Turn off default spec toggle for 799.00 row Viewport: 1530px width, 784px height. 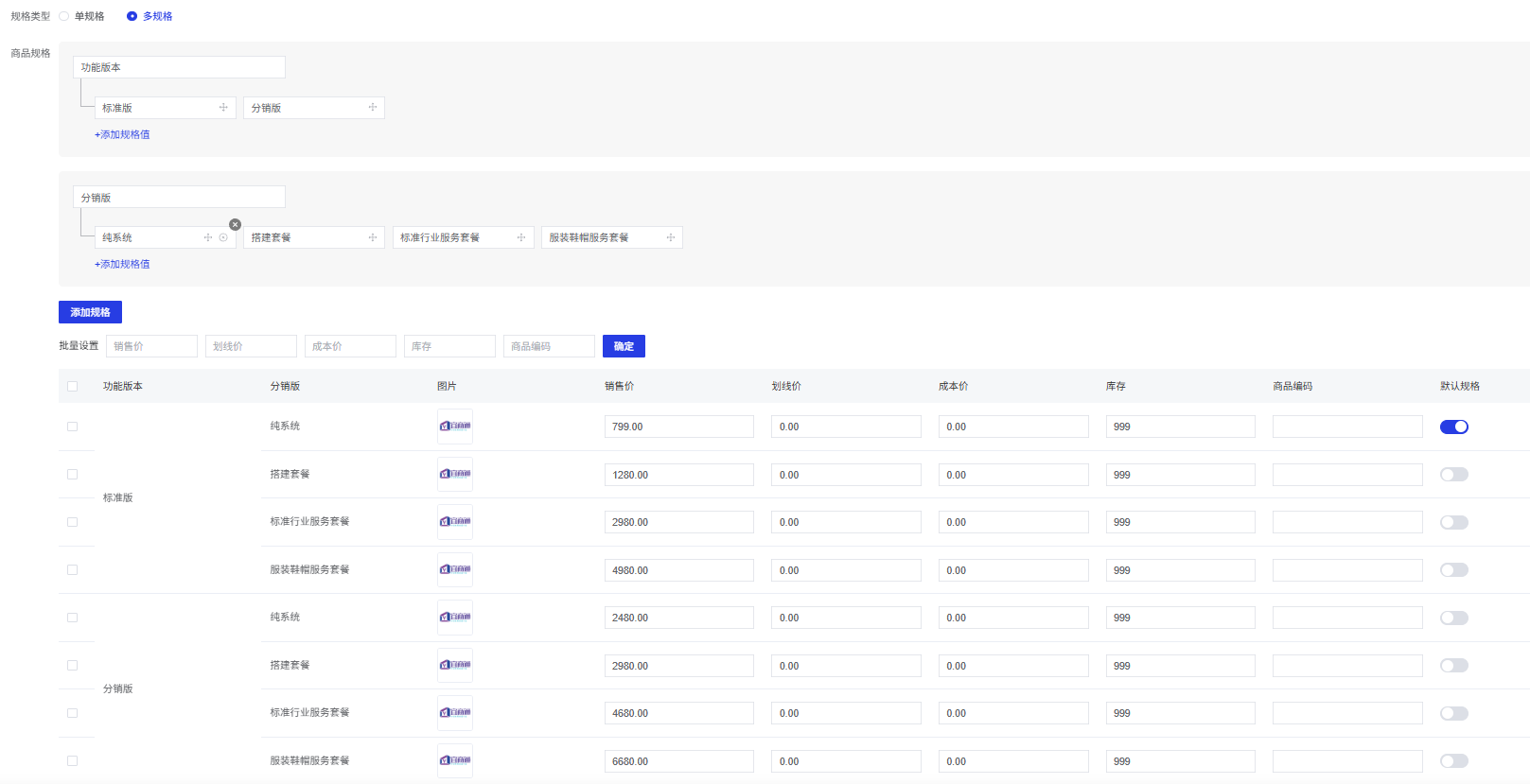(1454, 427)
